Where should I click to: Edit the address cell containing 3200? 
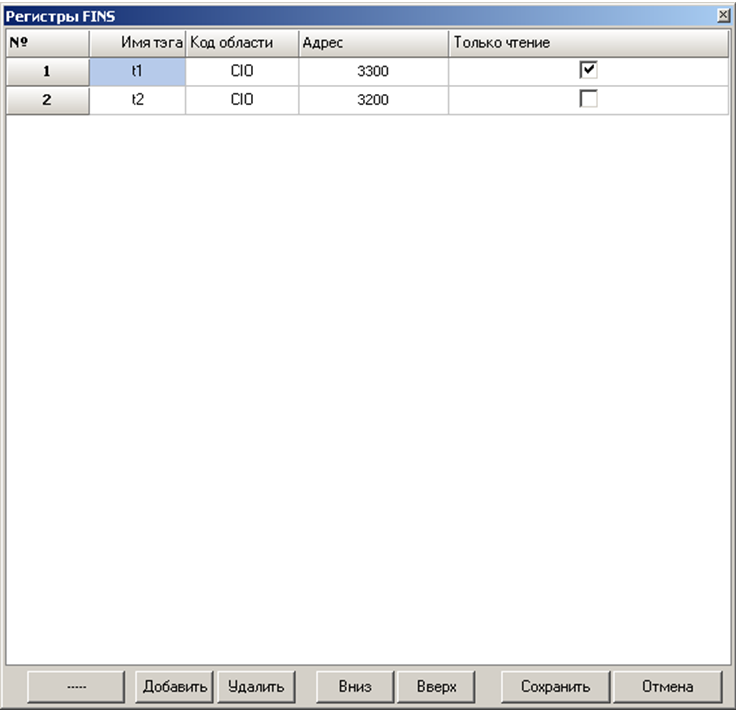372,101
